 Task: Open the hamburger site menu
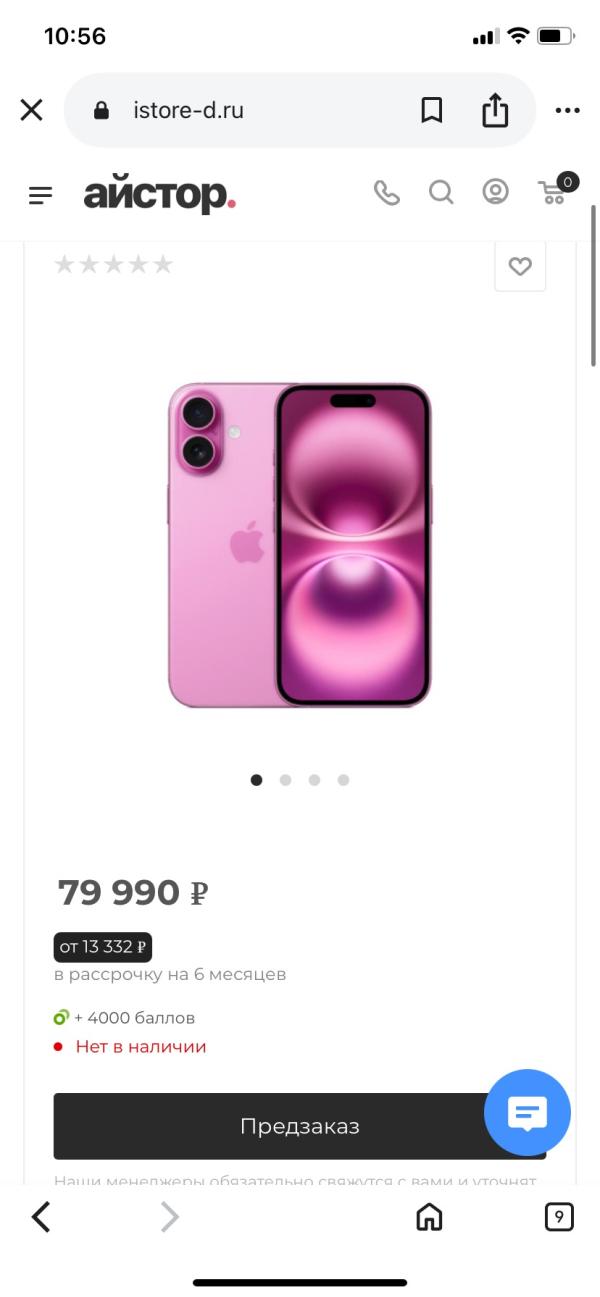coord(40,194)
